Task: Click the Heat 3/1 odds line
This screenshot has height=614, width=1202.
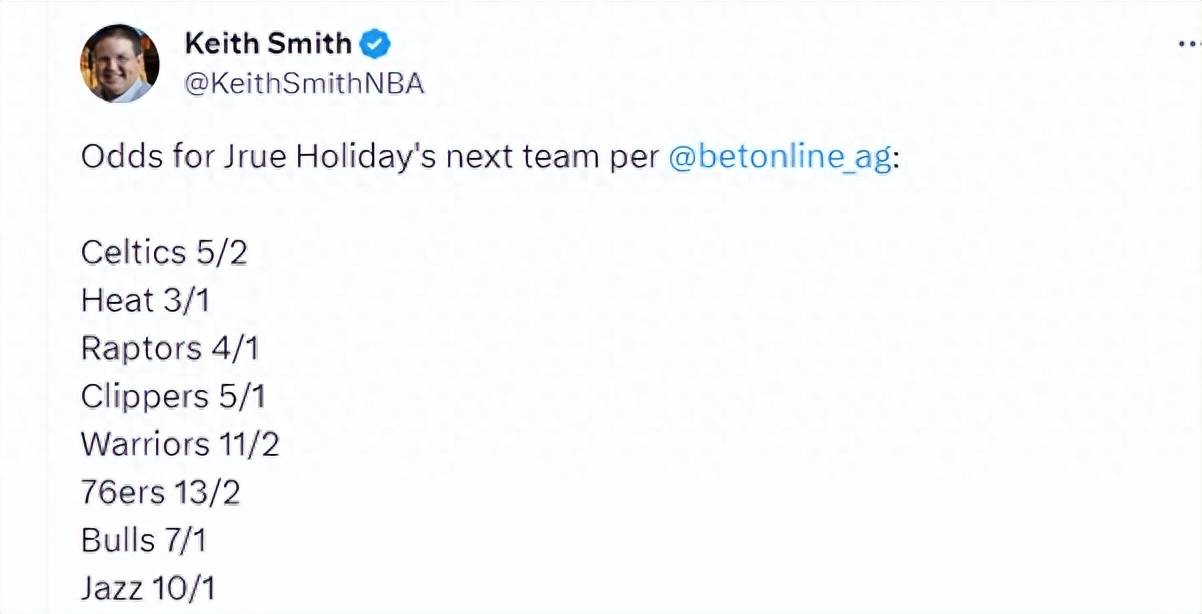Action: (146, 300)
